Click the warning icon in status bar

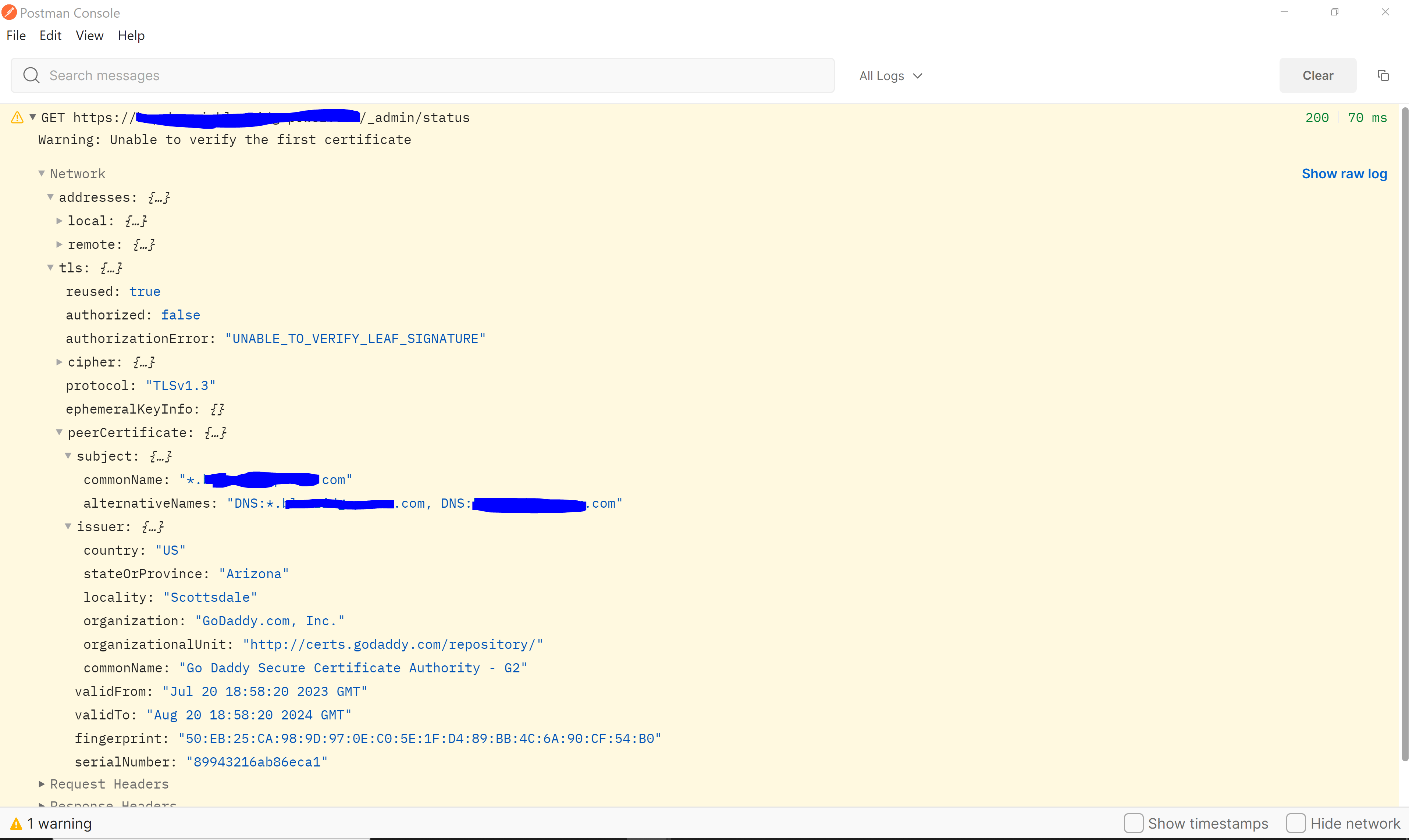(x=17, y=823)
